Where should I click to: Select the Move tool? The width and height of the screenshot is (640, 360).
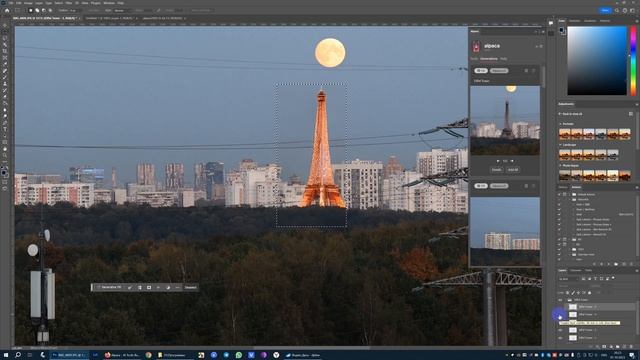pos(5,24)
